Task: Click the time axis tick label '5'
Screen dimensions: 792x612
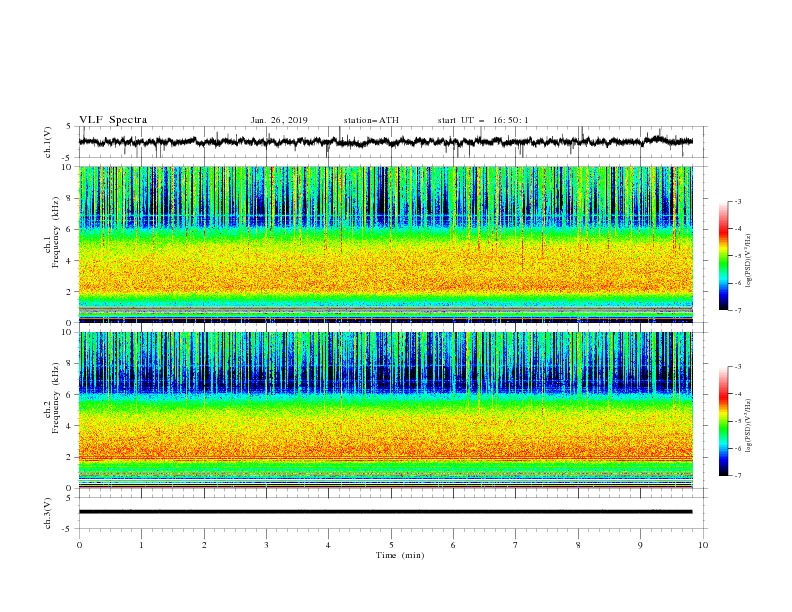Action: pyautogui.click(x=391, y=545)
